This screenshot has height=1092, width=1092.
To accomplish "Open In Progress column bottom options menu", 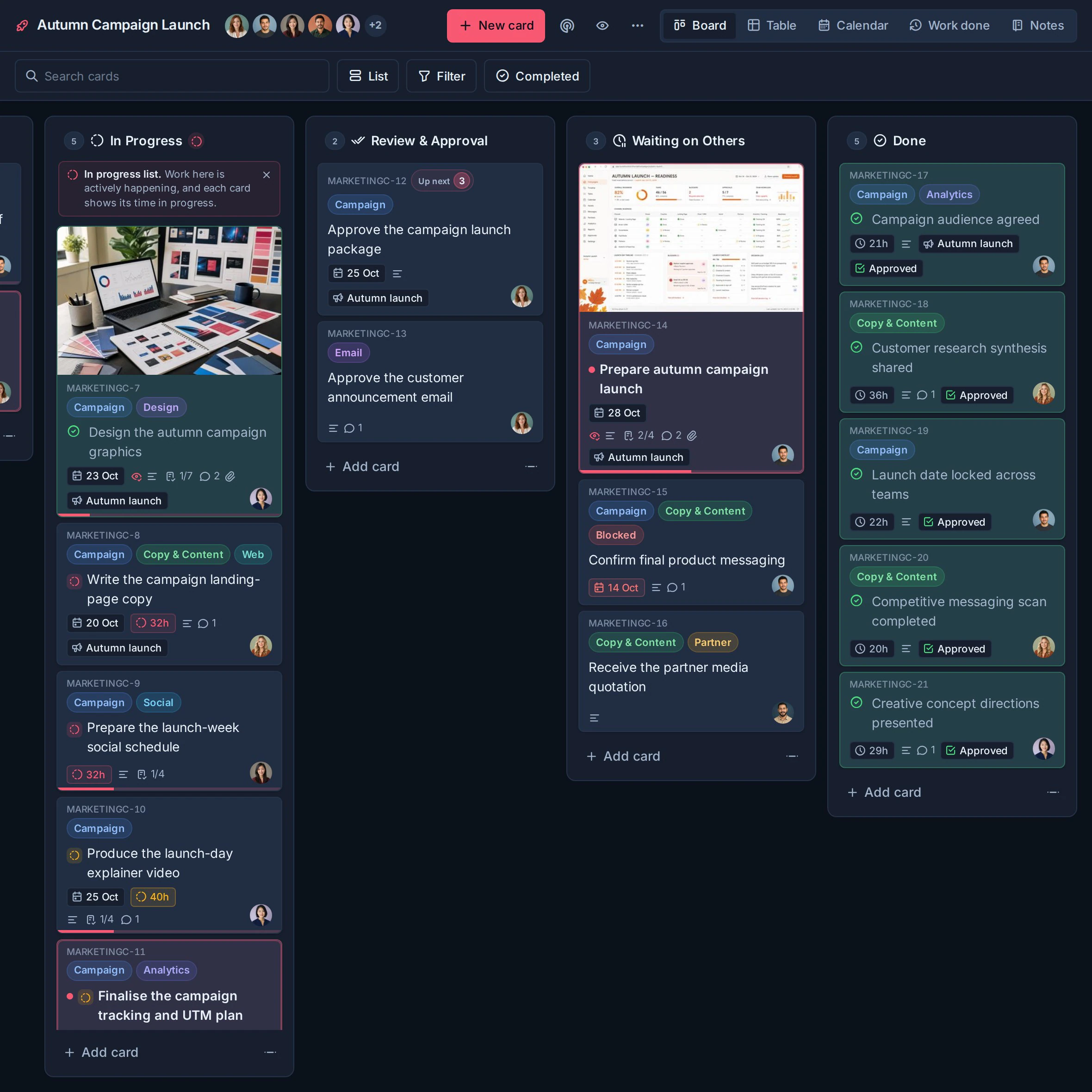I will [270, 1052].
